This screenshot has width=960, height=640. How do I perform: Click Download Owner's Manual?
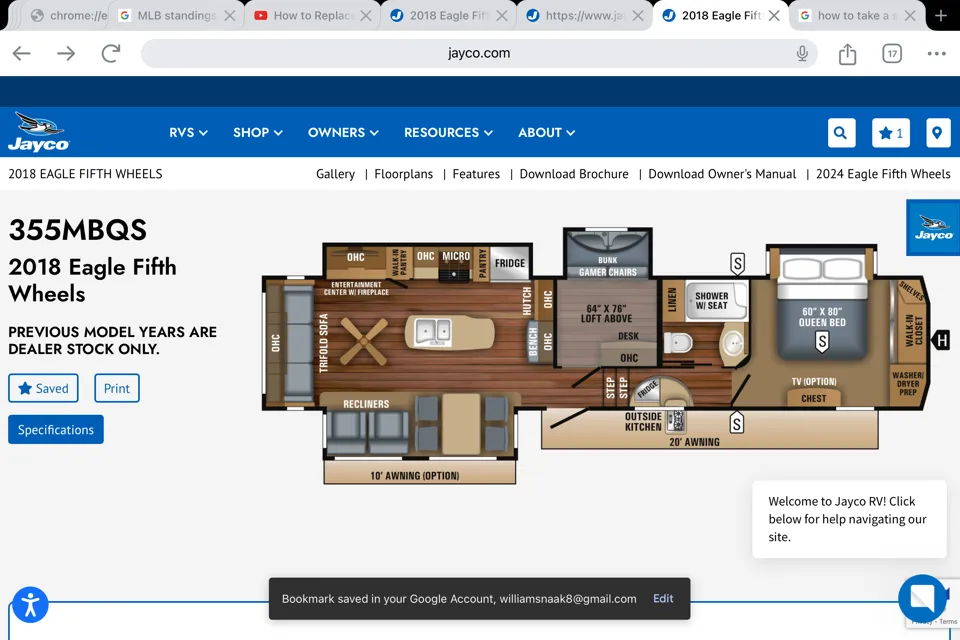[x=722, y=174]
